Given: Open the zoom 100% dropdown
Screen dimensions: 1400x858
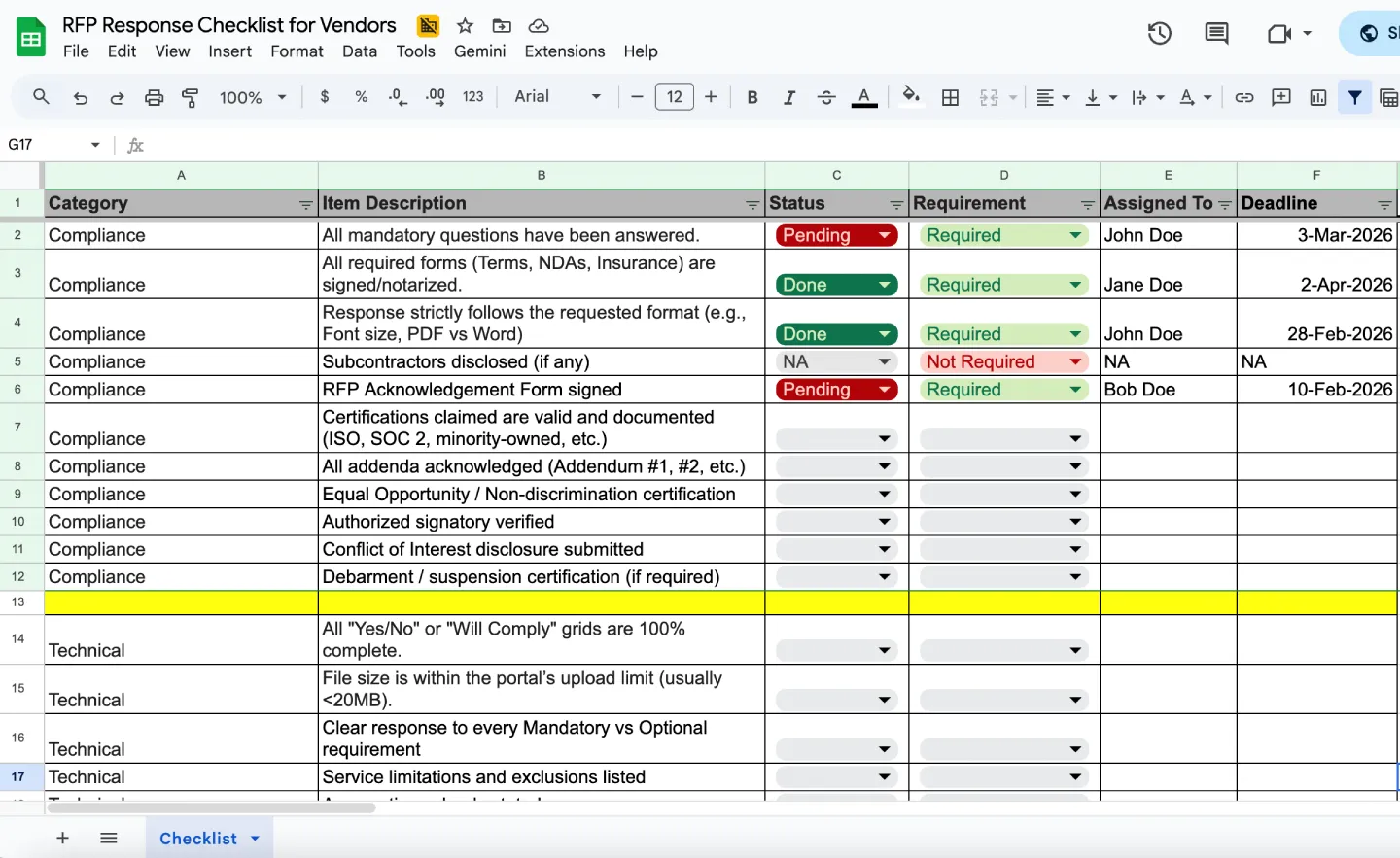Looking at the screenshot, I should tap(253, 97).
